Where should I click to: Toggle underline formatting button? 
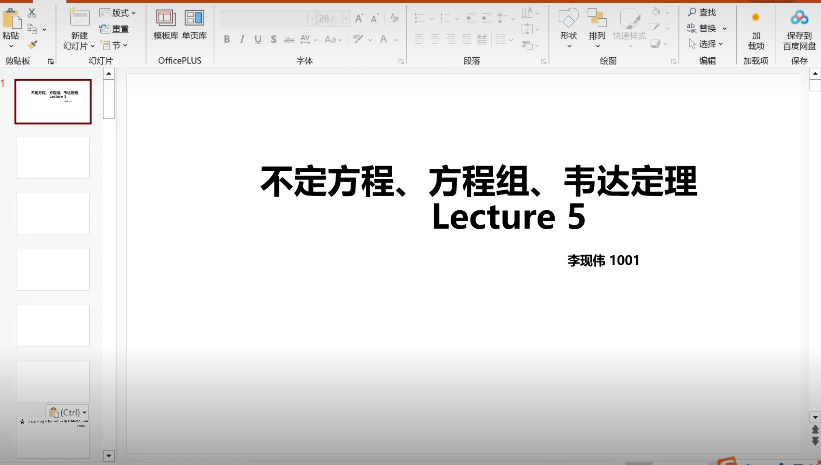pos(258,39)
